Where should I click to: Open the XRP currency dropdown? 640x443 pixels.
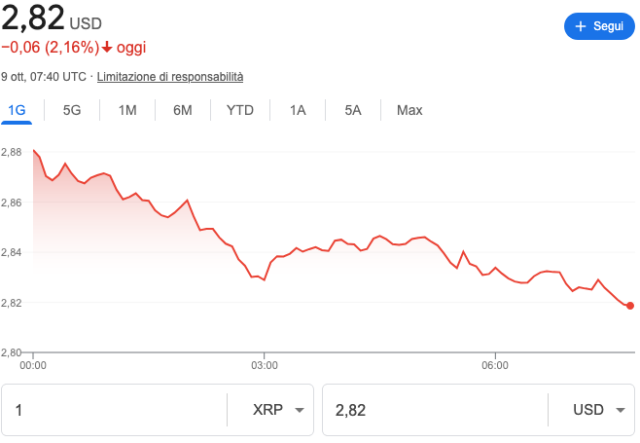[272, 410]
